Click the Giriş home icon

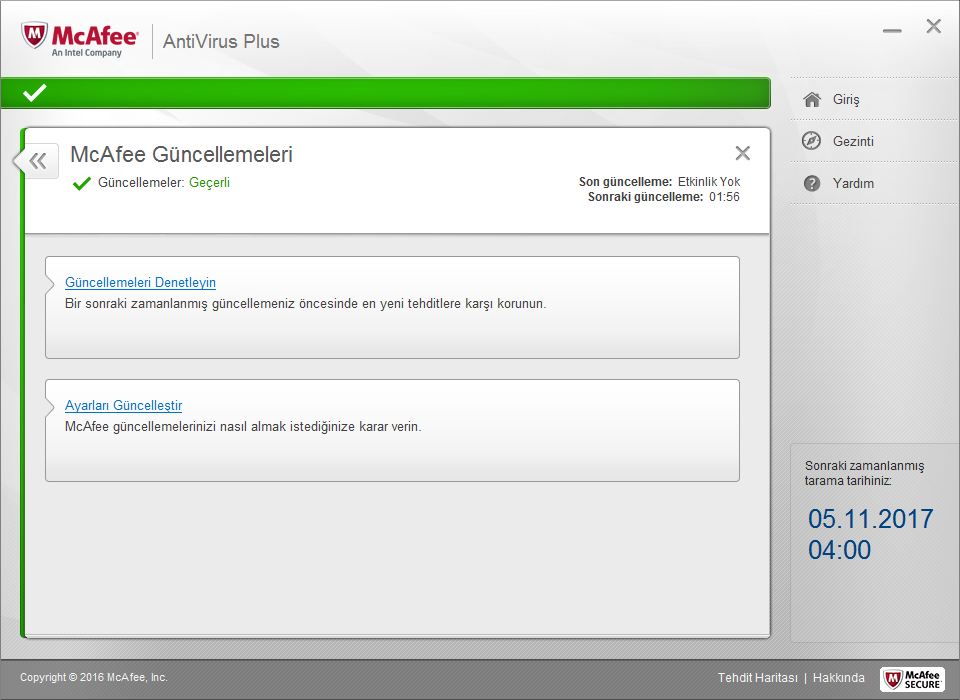pos(812,99)
